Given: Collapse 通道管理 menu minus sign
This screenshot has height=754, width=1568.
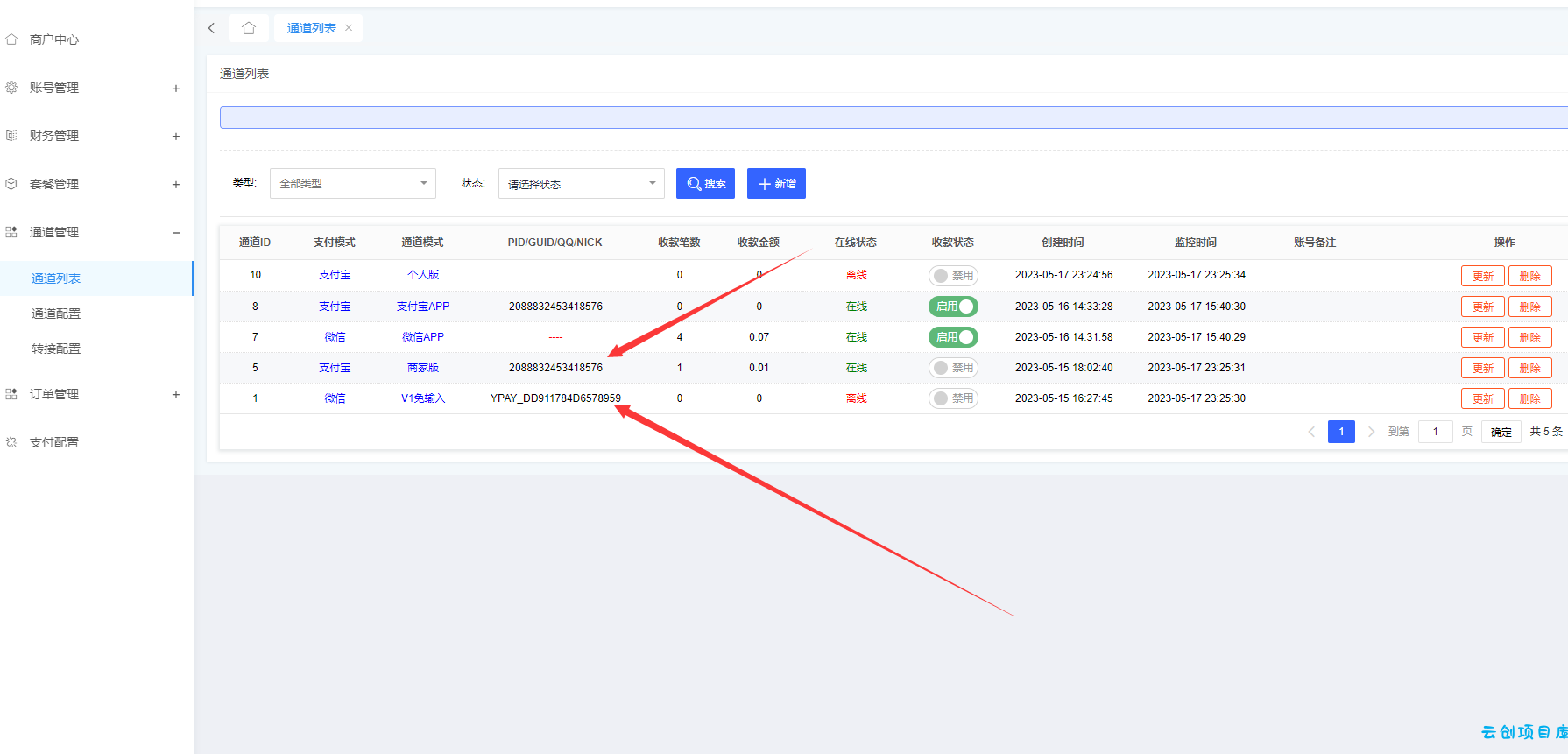Looking at the screenshot, I should coord(176,232).
